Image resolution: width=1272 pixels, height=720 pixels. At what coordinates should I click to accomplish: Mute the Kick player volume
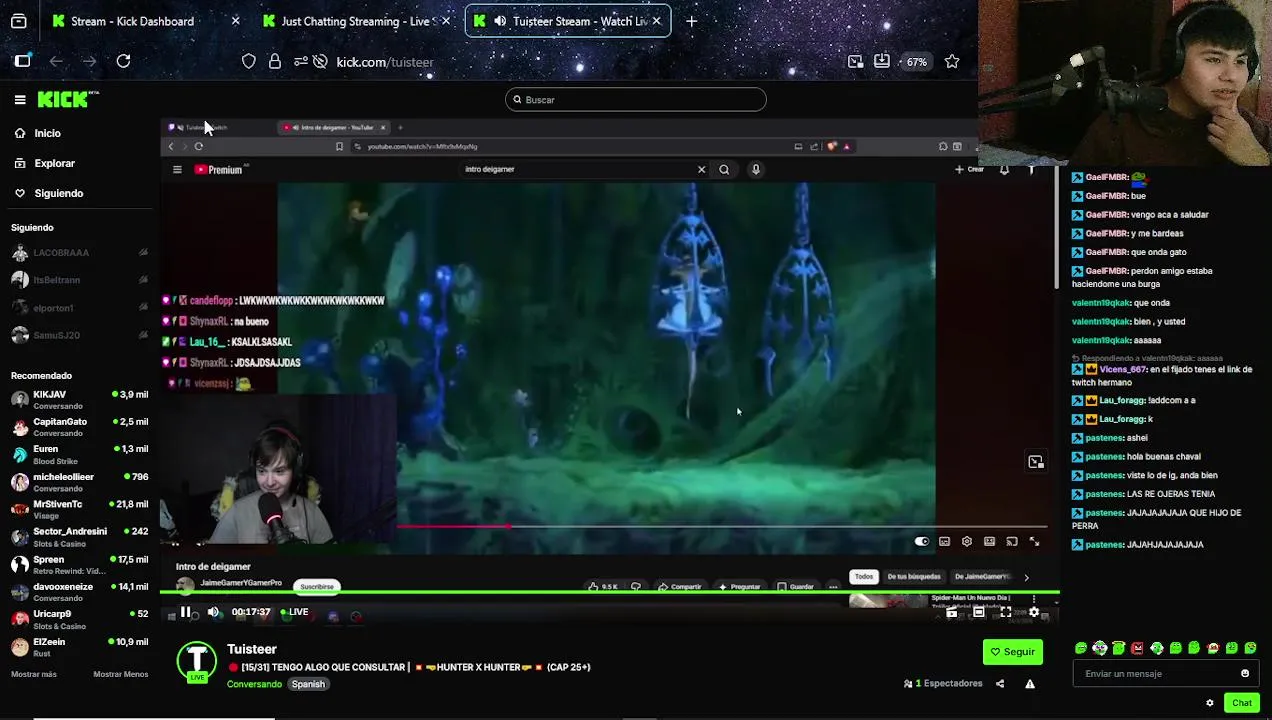click(213, 612)
